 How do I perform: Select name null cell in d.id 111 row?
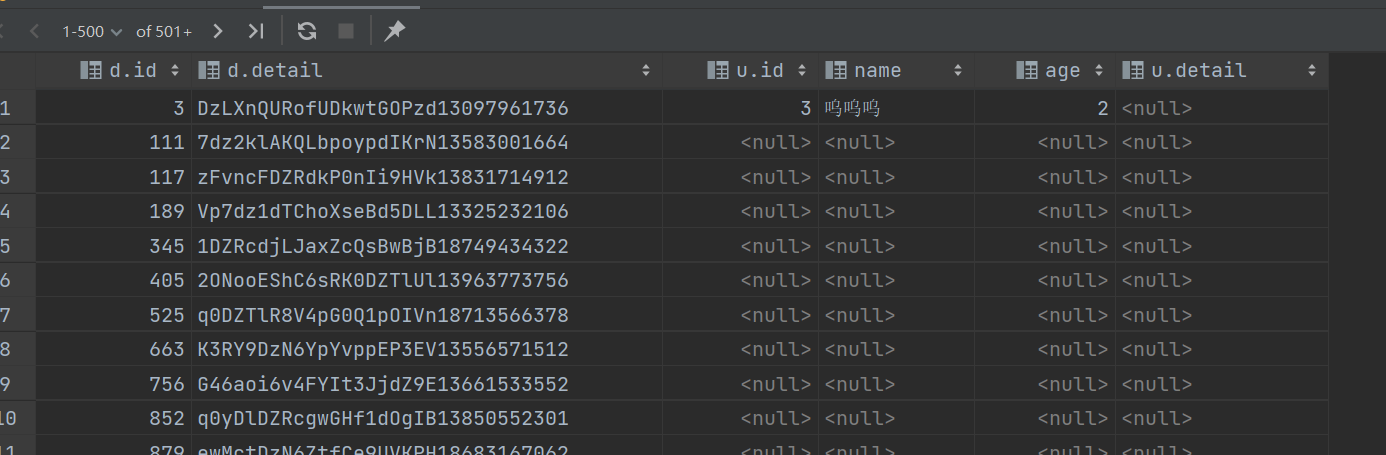pos(896,143)
